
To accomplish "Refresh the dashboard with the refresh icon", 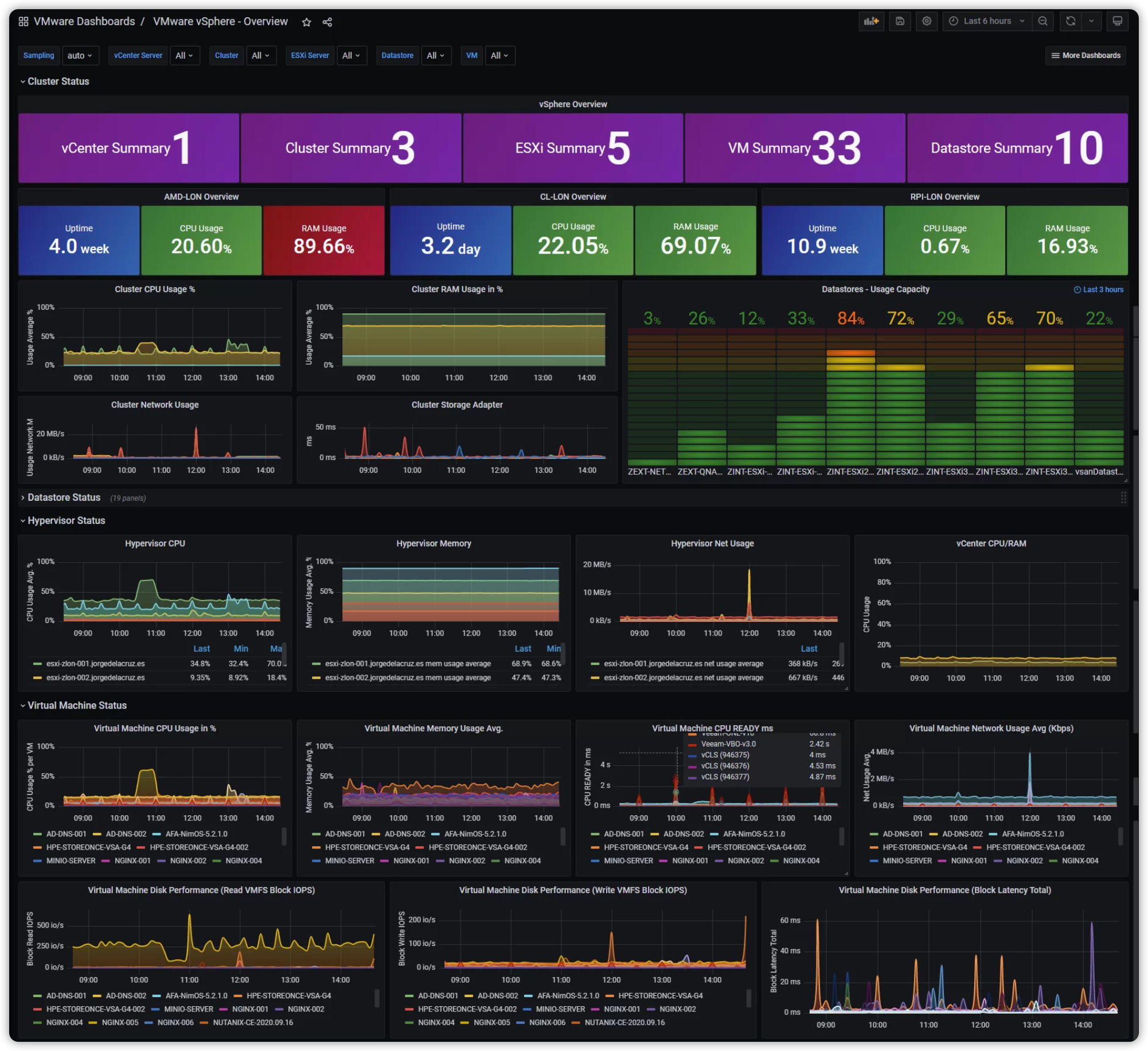I will (x=1071, y=21).
